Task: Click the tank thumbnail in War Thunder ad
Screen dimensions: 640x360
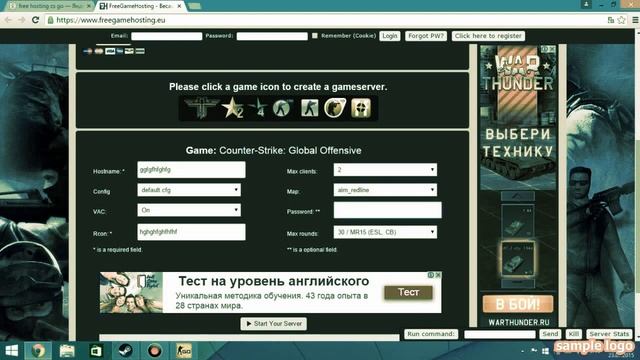Action: coord(518,259)
